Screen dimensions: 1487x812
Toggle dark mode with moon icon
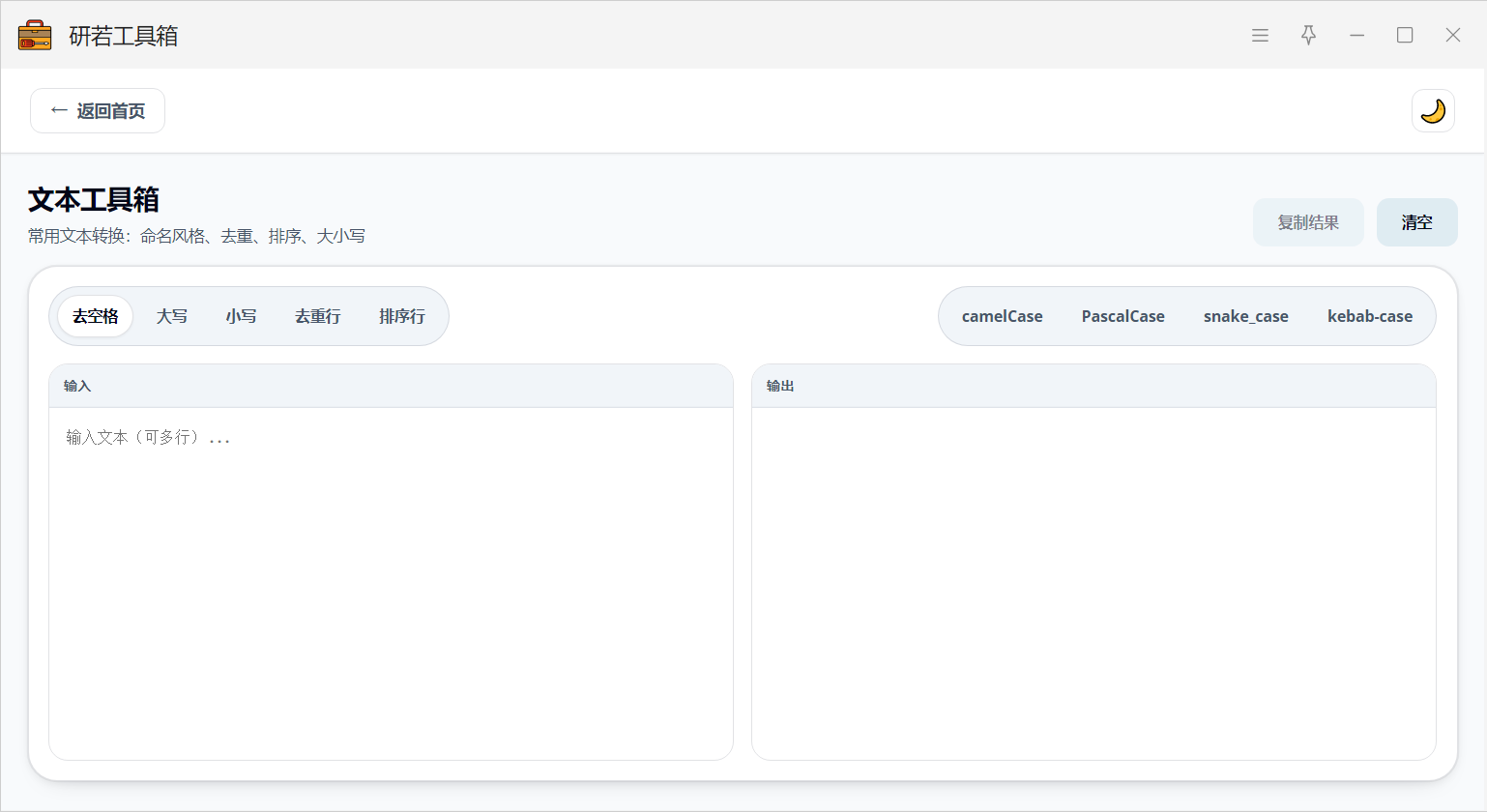(1433, 111)
